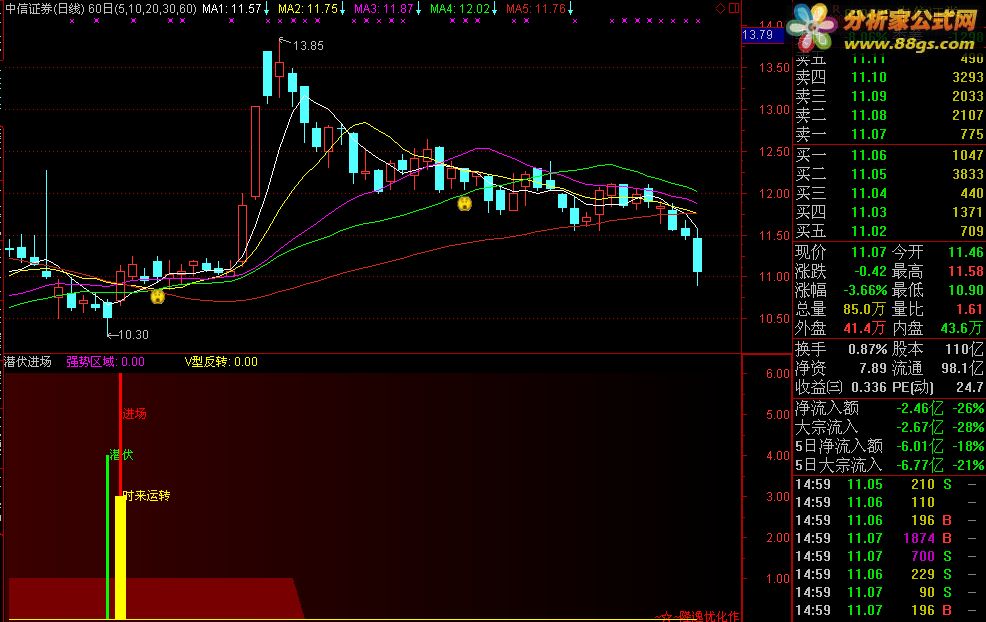Click the yellow 时来运转 signal label
This screenshot has height=622, width=986.
coord(147,496)
